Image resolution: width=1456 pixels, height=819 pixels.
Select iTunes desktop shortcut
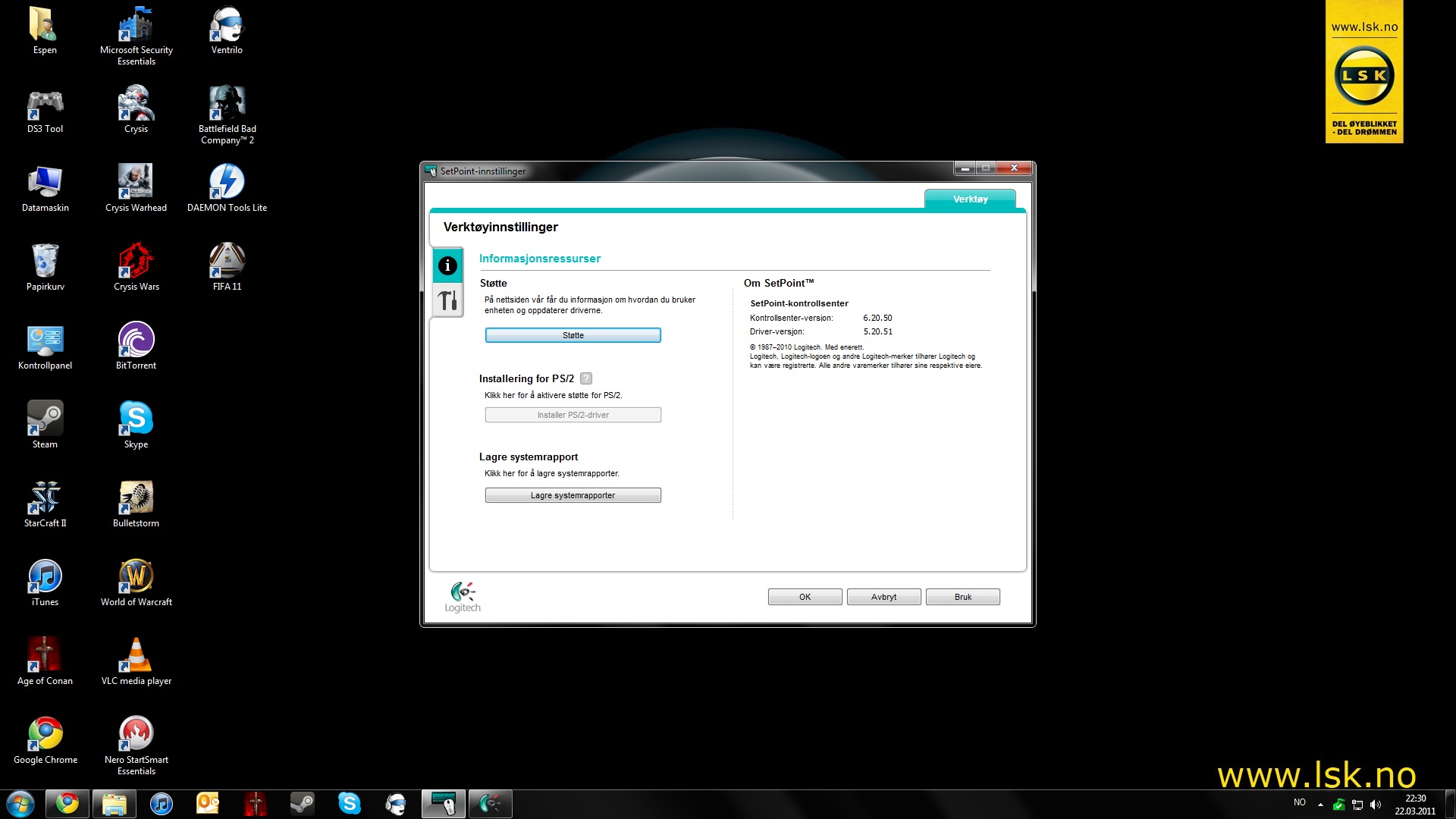(x=45, y=584)
